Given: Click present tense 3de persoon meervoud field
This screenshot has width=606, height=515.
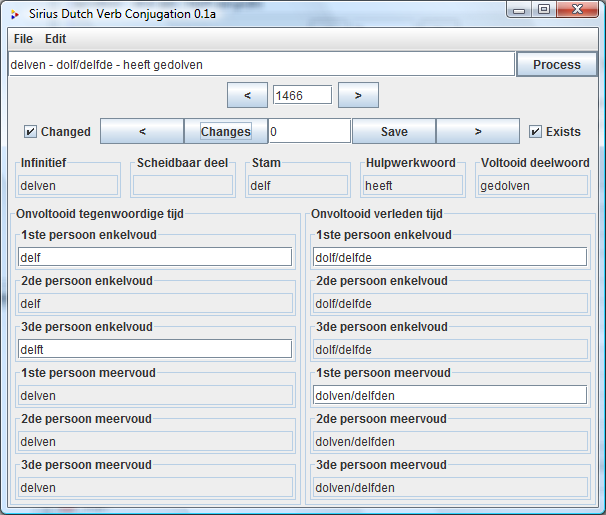Looking at the screenshot, I should pos(155,487).
